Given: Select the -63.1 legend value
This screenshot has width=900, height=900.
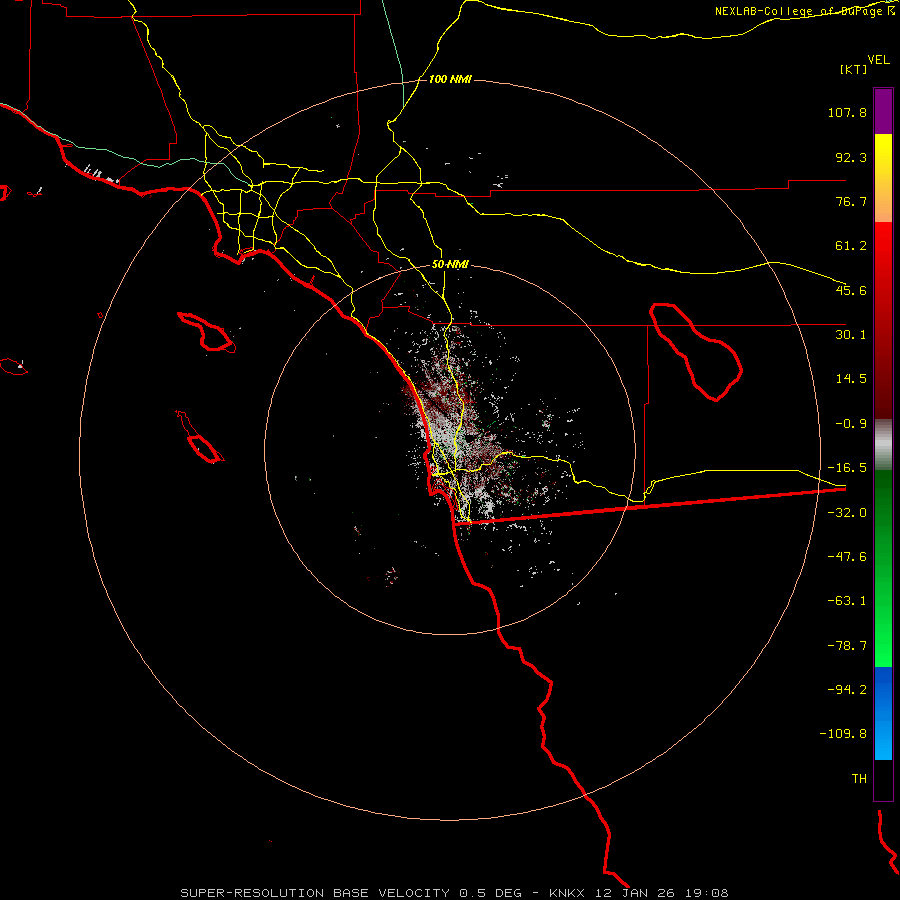Looking at the screenshot, I should 847,601.
